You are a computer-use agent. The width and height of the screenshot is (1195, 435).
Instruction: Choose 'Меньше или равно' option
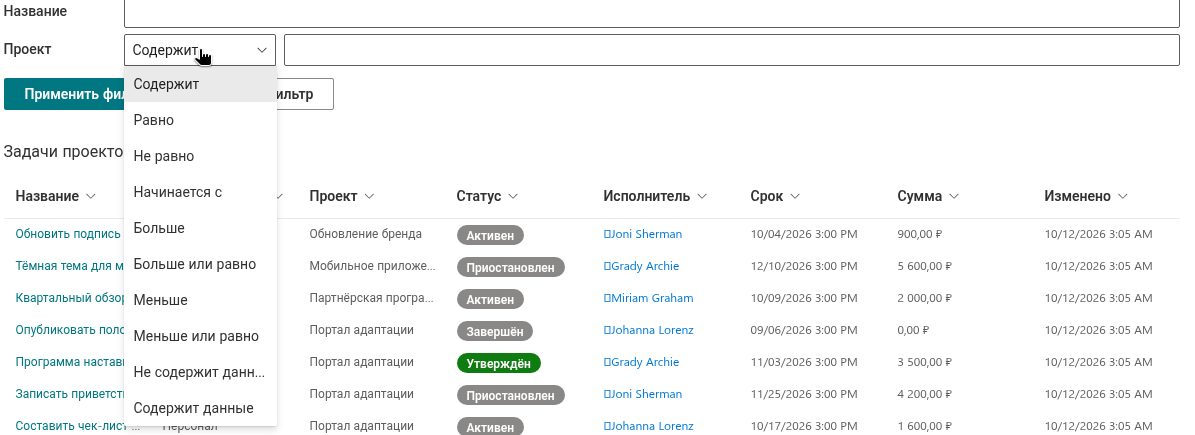click(200, 336)
